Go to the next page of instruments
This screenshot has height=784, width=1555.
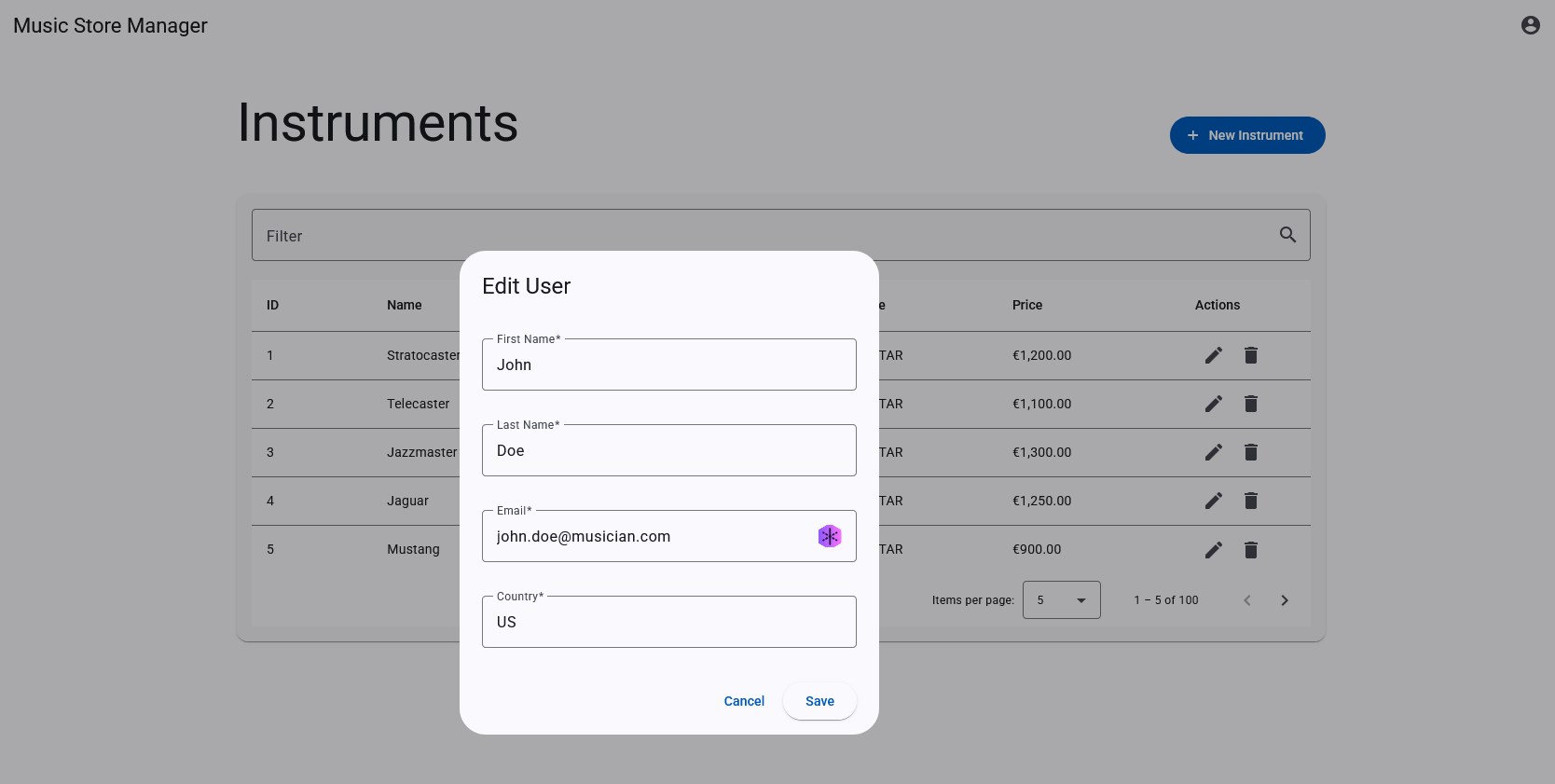(1285, 600)
